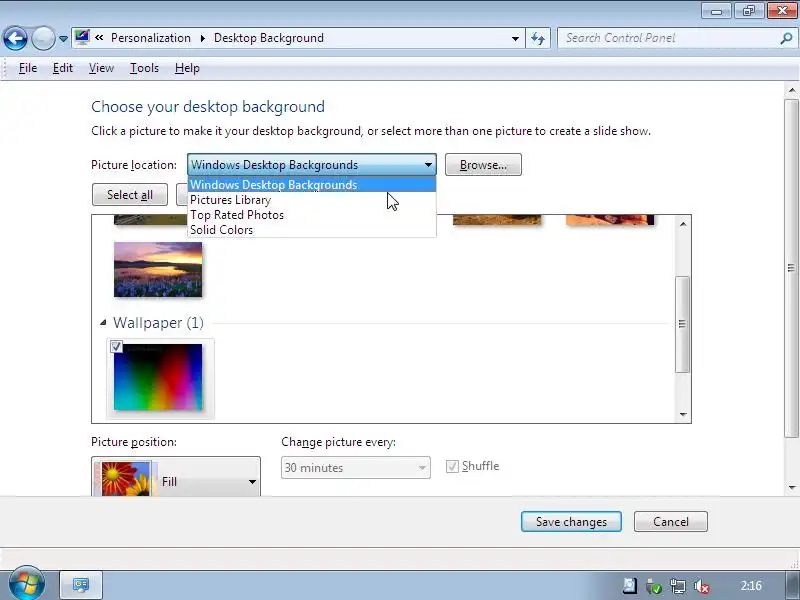Open the Tools menu
Screen dimensions: 800x600
pos(144,68)
